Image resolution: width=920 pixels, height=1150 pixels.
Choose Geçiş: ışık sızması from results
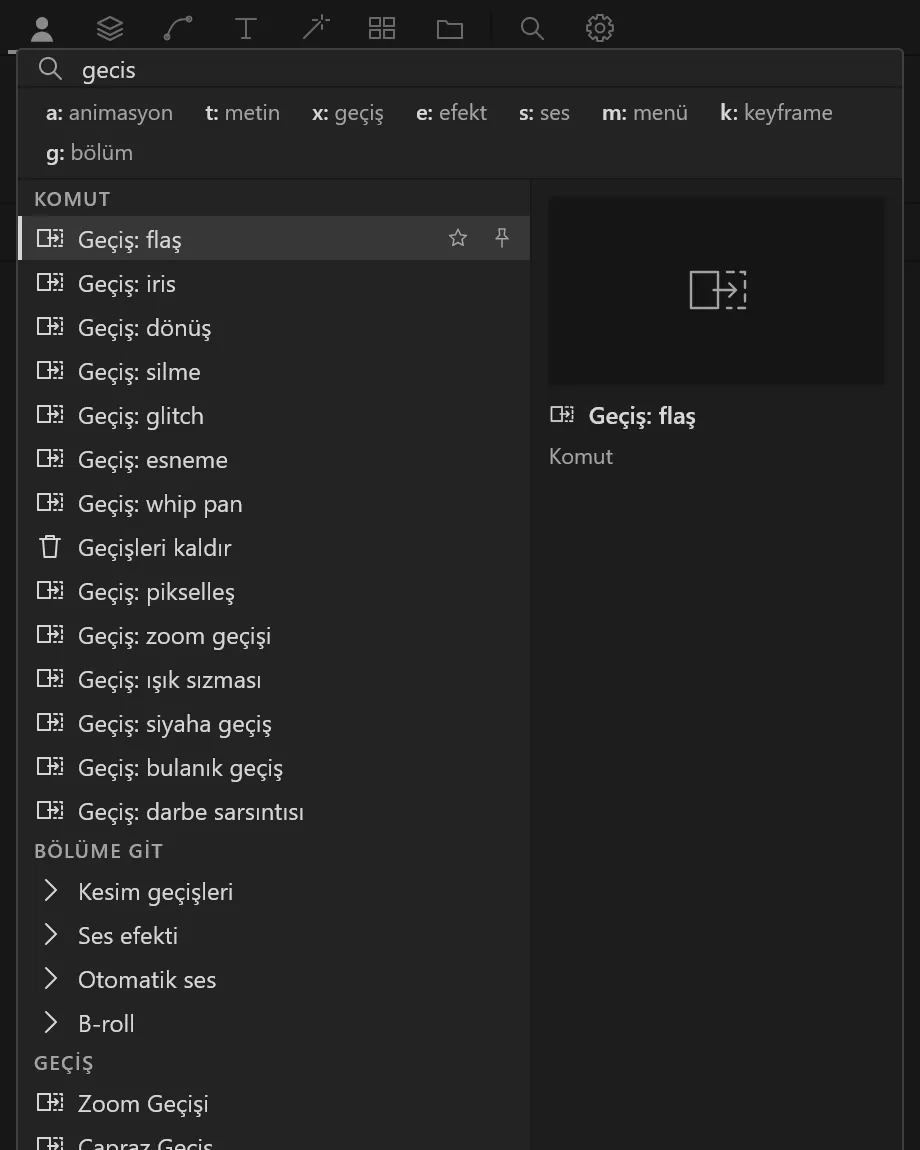point(274,679)
